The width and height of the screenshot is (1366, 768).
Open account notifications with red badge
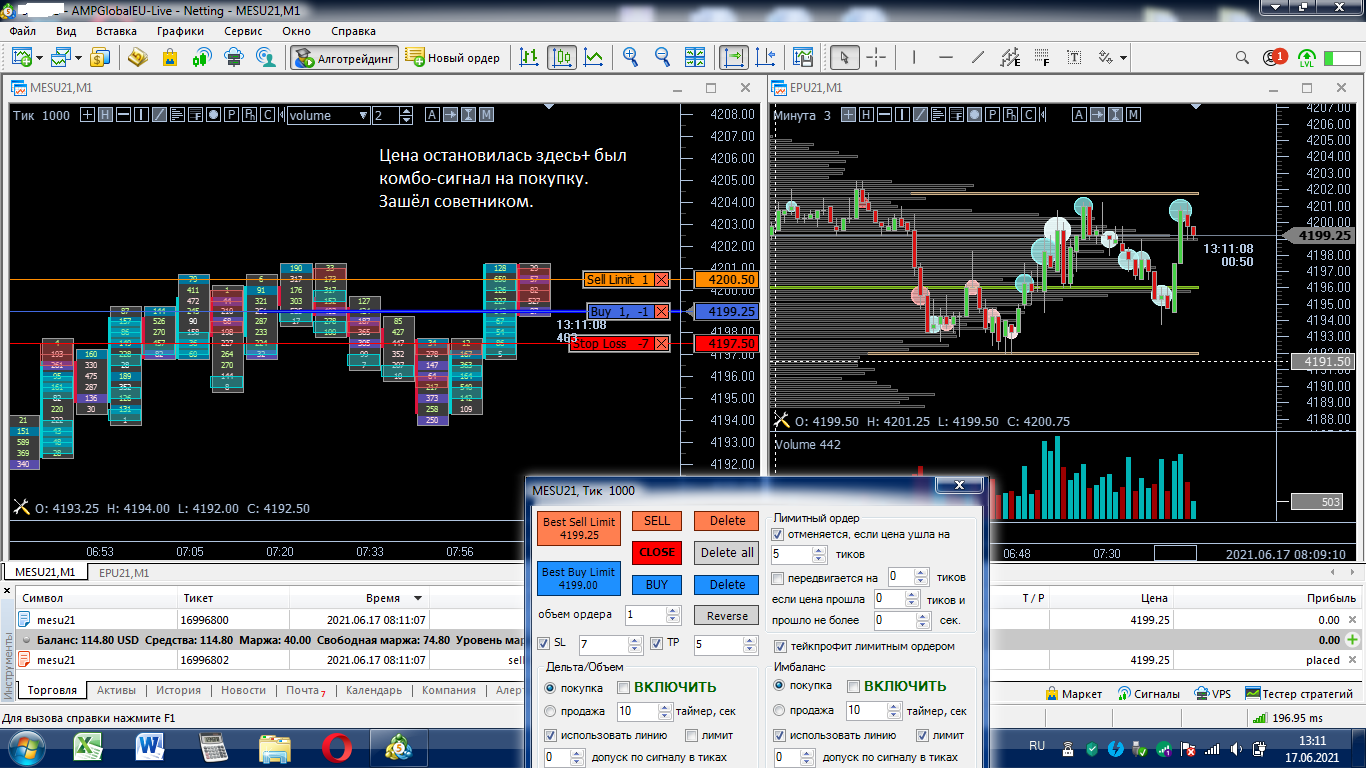coord(1275,57)
